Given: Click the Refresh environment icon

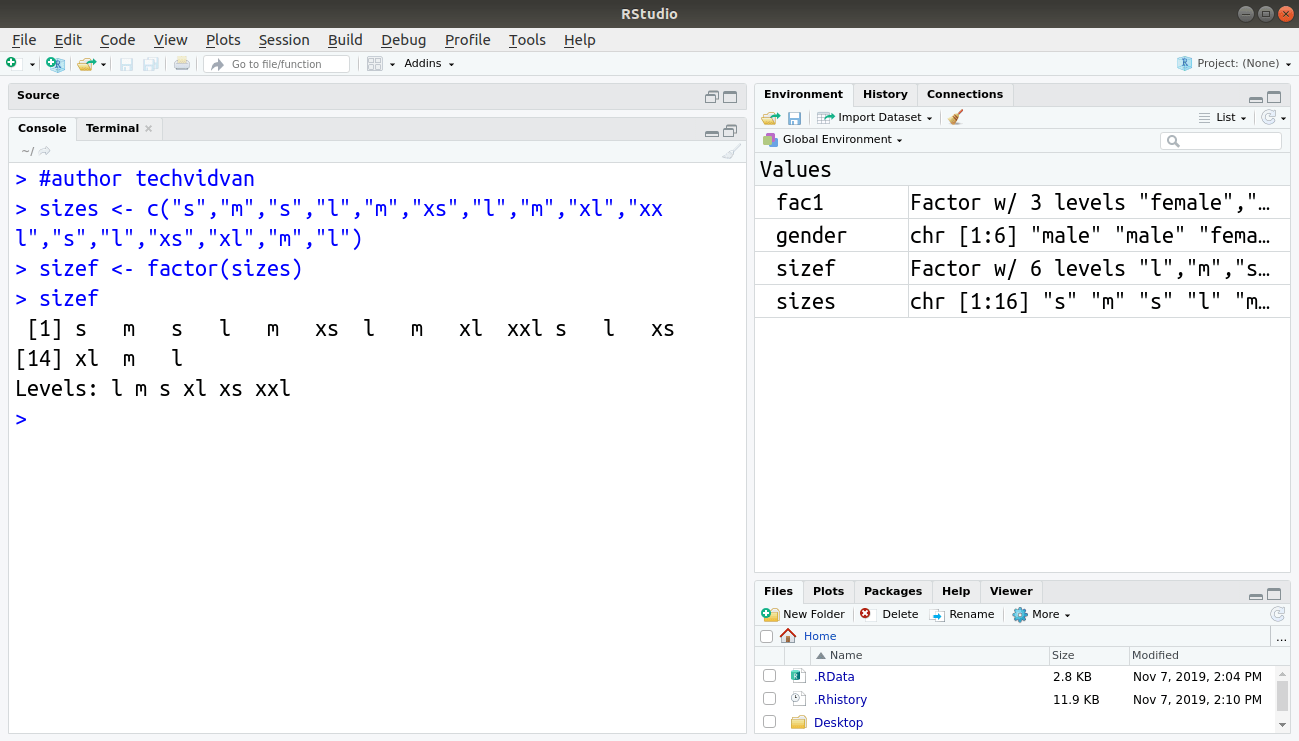Looking at the screenshot, I should click(1269, 117).
